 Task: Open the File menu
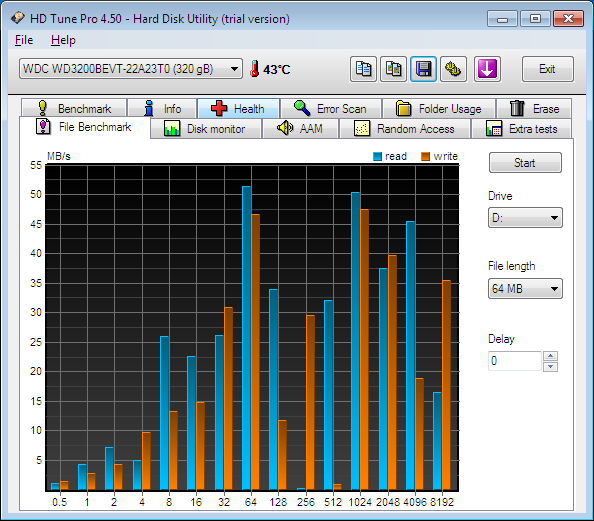click(24, 40)
